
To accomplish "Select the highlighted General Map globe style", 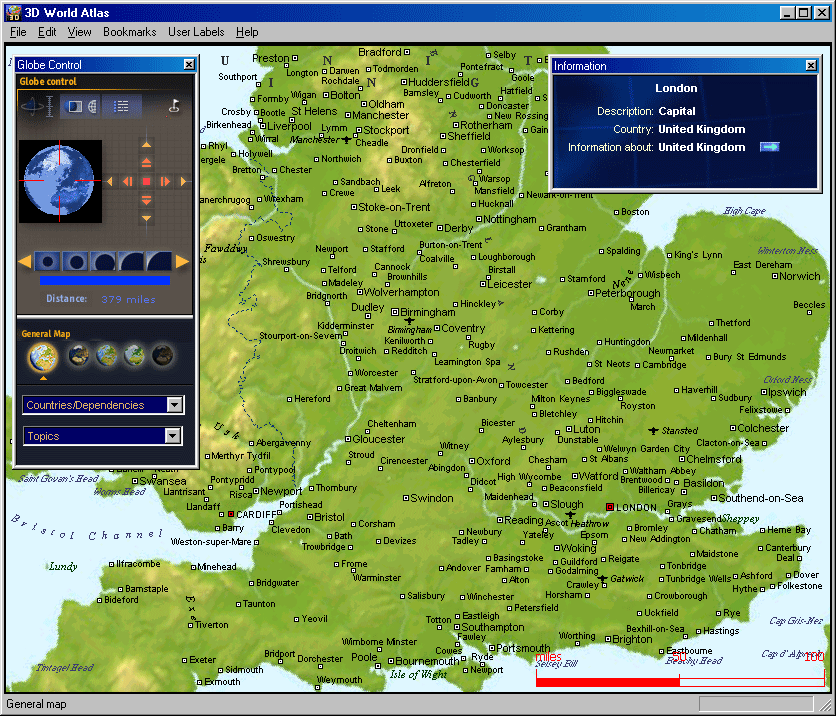I will 43,357.
